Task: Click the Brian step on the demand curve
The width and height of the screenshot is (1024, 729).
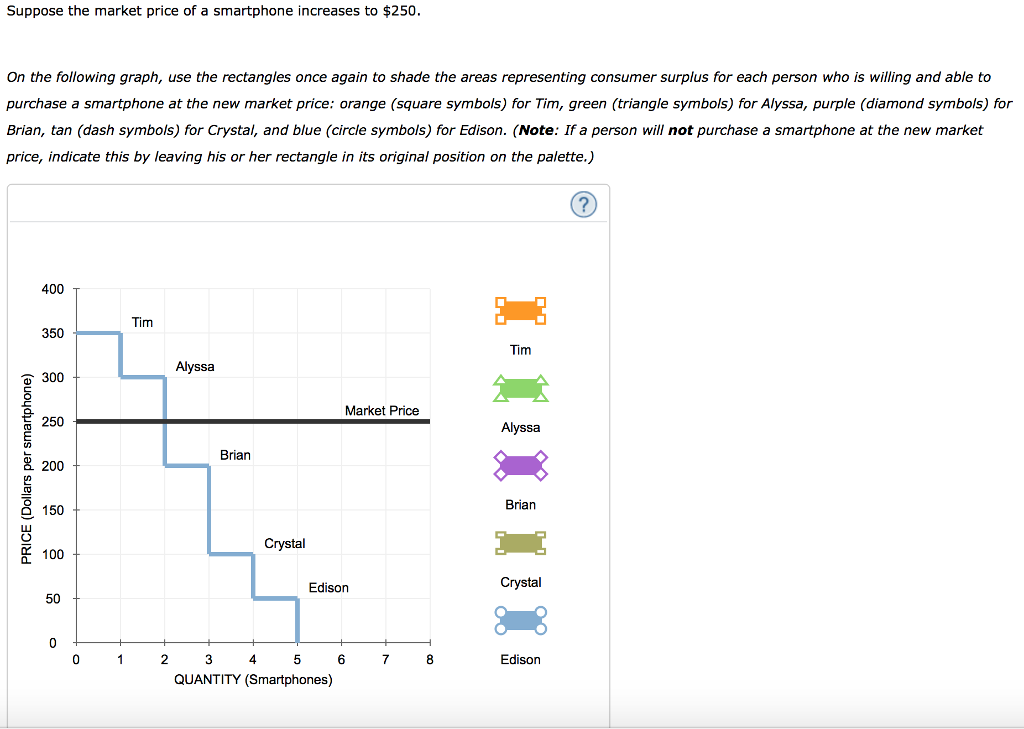Action: click(x=186, y=464)
